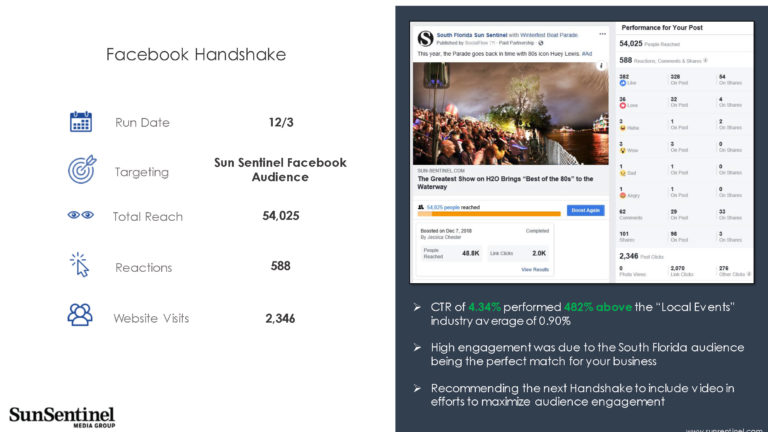Click the Haha reaction emoji icon
Viewport: 768px width, 432px height.
pos(623,128)
